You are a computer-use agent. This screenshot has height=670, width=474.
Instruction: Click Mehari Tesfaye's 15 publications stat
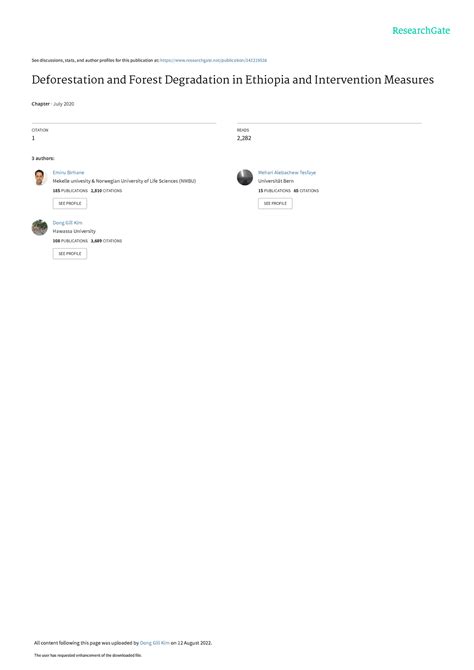[274, 191]
